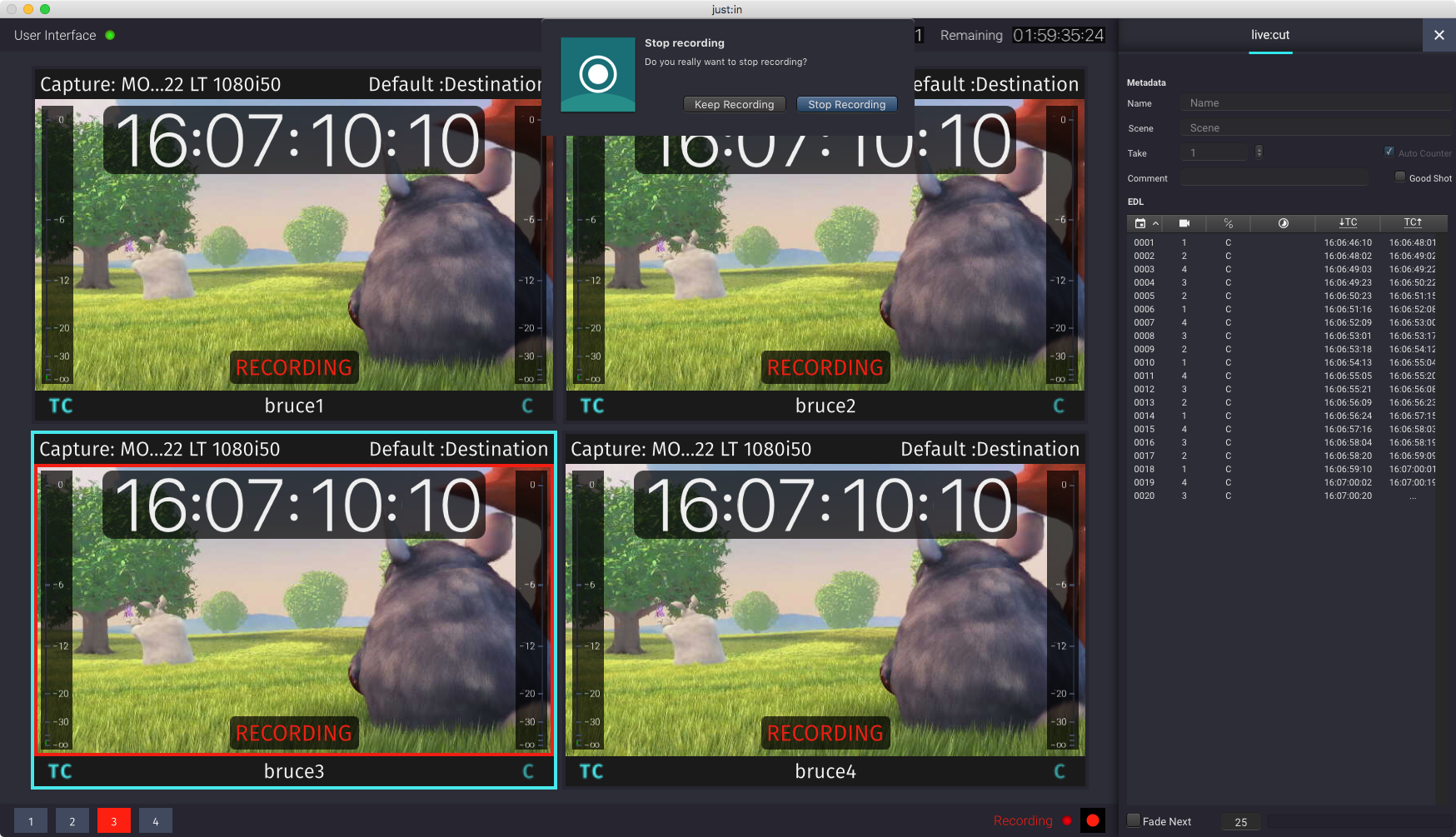Image resolution: width=1456 pixels, height=837 pixels.
Task: Click the TC icon under bruce4
Action: [591, 771]
